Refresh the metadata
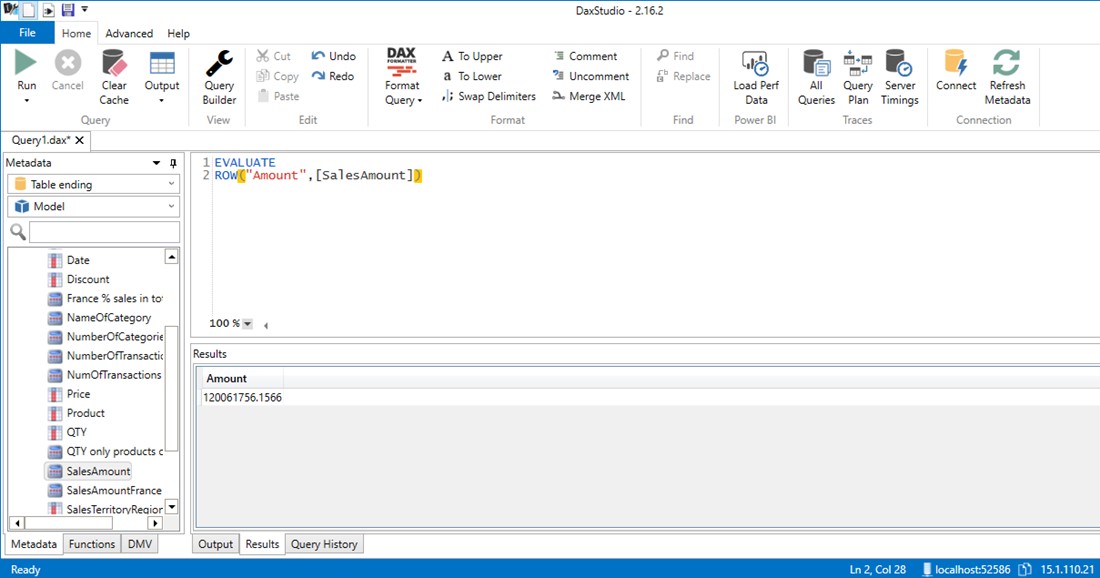This screenshot has height=578, width=1100. click(1007, 77)
